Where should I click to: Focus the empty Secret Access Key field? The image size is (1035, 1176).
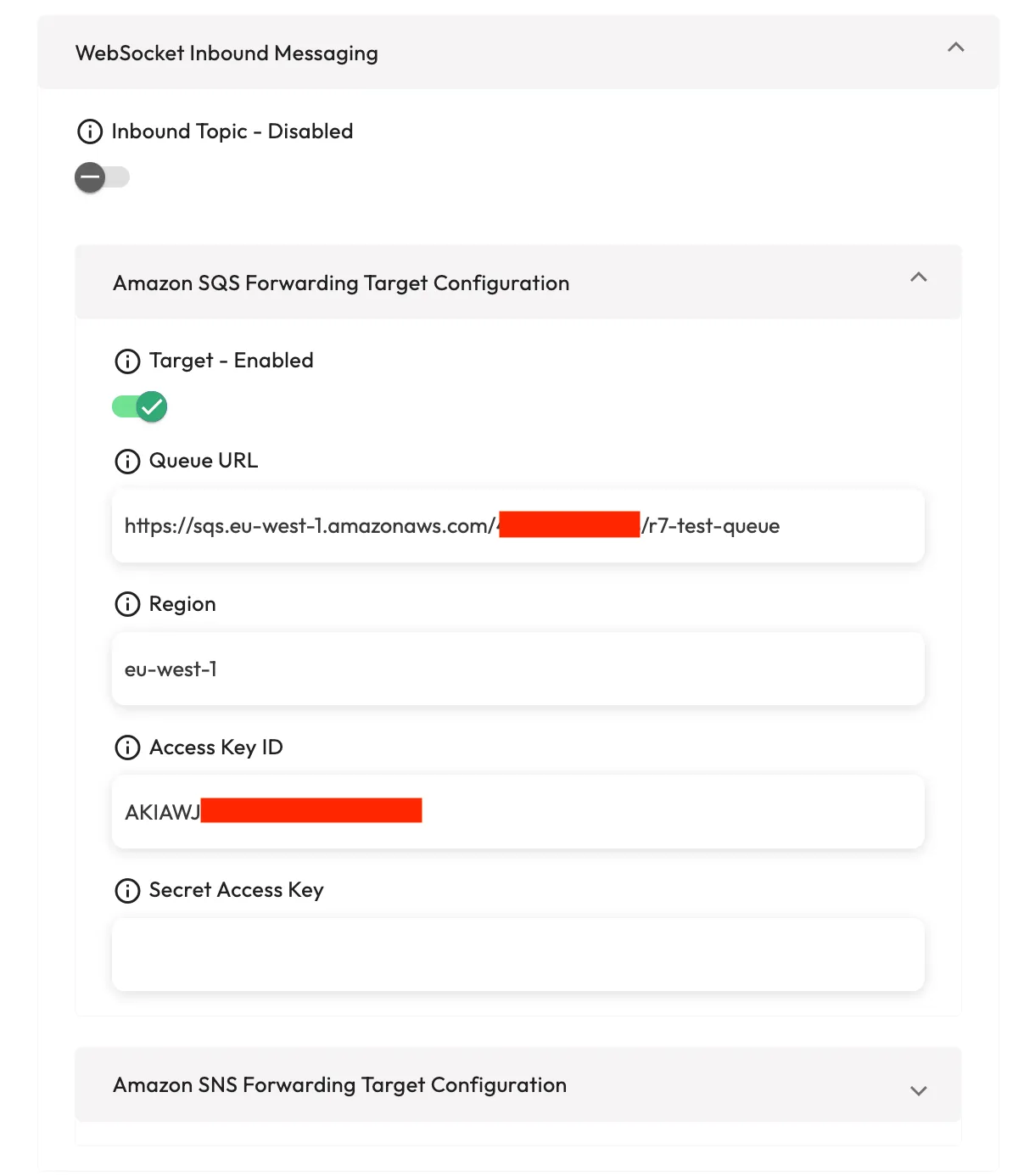click(x=517, y=955)
